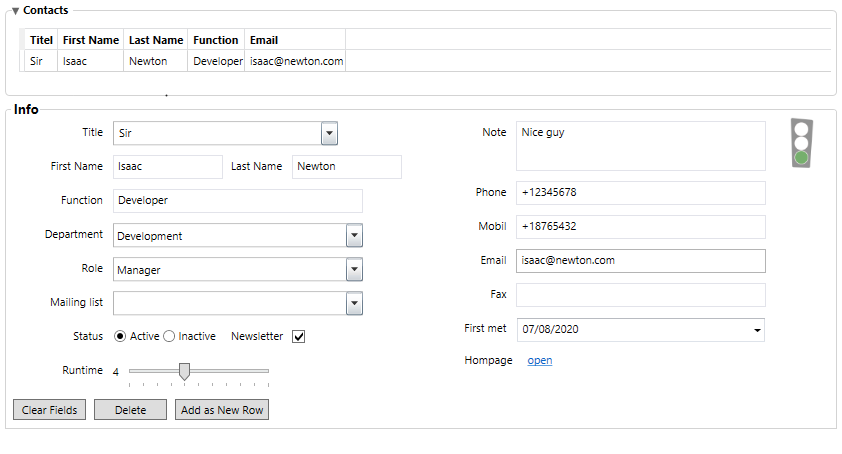Click the row header of Isaac Newton row
The height and width of the screenshot is (454, 842).
pyautogui.click(x=22, y=61)
